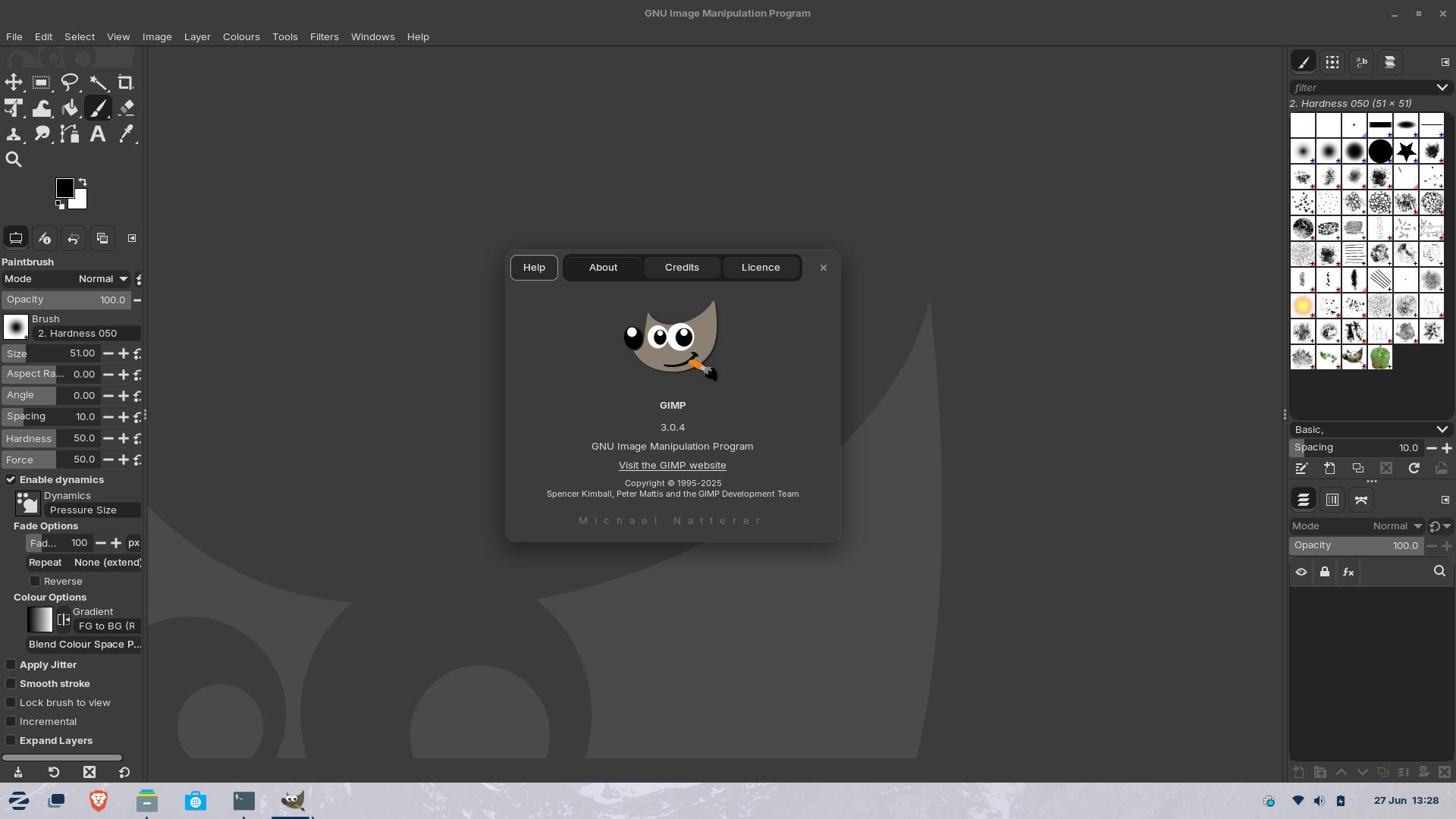This screenshot has height=819, width=1456.
Task: Open the Filters menu
Action: 324,36
